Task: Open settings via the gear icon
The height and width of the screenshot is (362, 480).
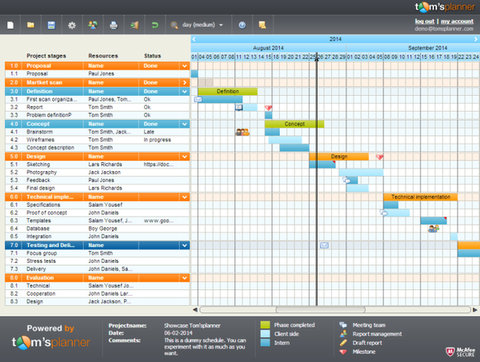Action: click(72, 25)
